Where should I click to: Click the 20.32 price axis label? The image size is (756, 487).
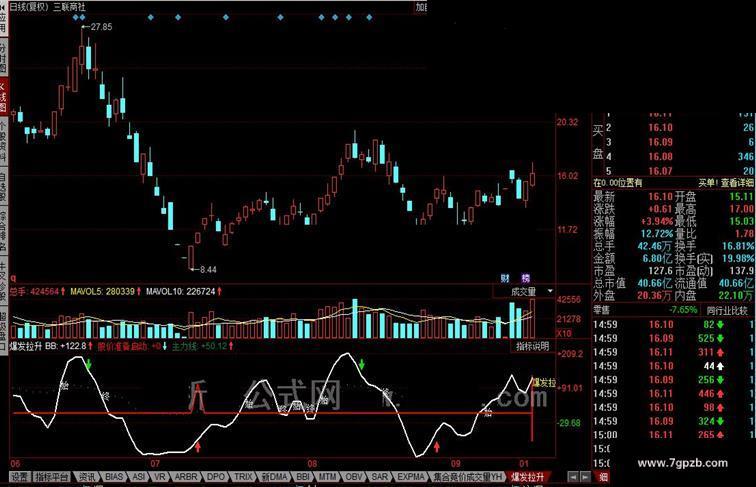point(567,122)
